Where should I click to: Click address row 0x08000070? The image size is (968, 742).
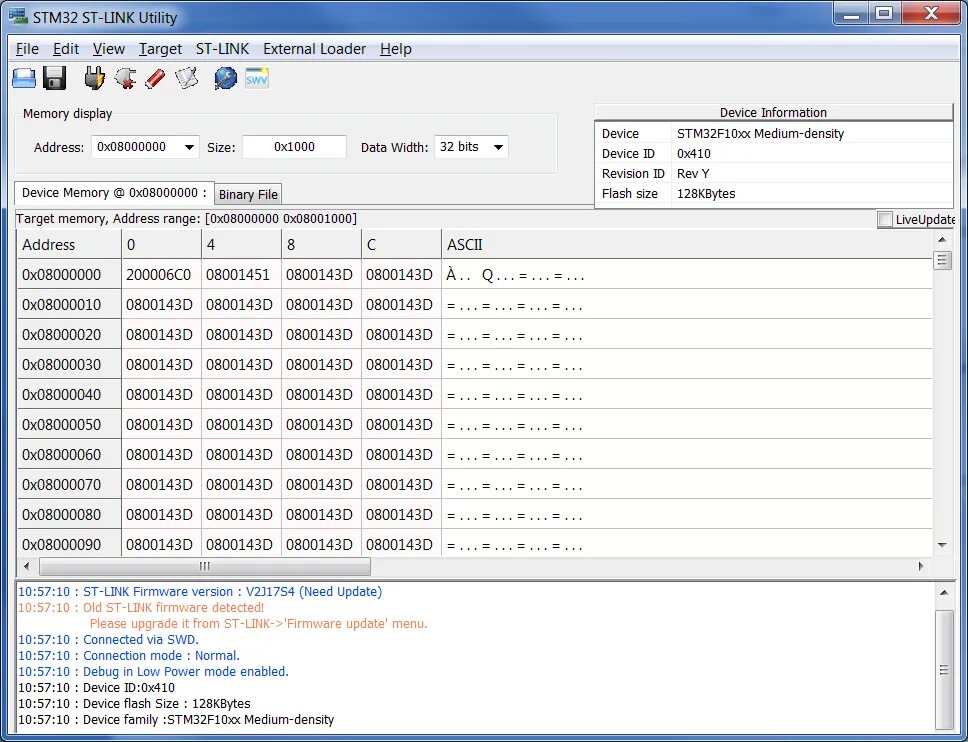coord(69,485)
